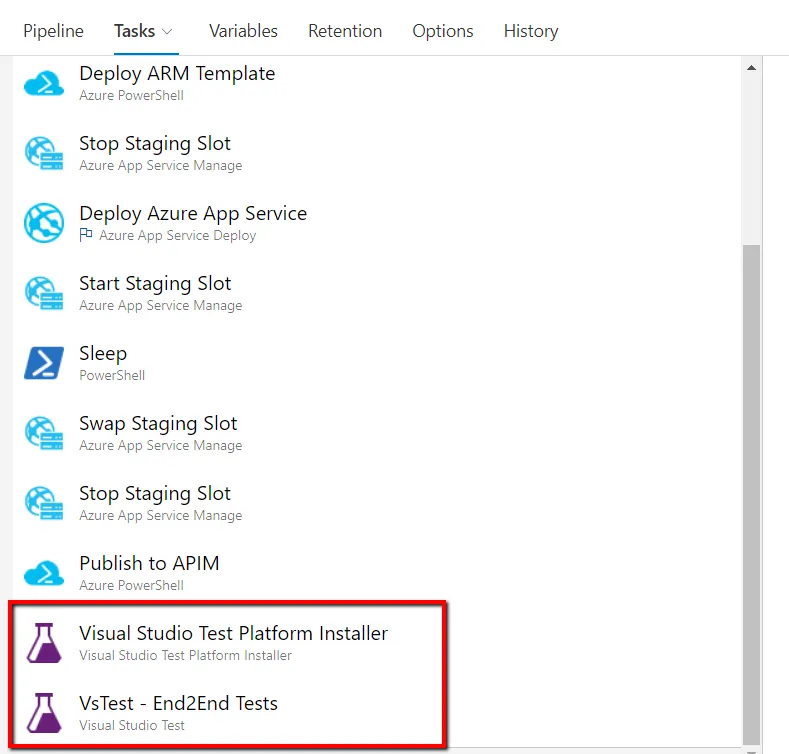The width and height of the screenshot is (789, 754).
Task: Click the flag icon beside Azure App Service Deploy
Action: point(86,235)
